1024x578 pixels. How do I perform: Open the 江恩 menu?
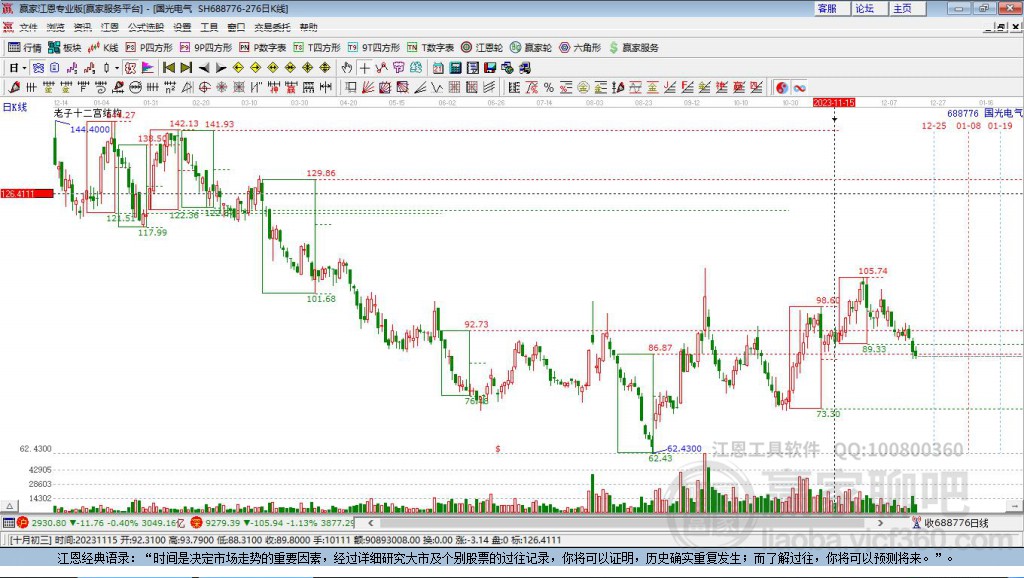pyautogui.click(x=110, y=27)
